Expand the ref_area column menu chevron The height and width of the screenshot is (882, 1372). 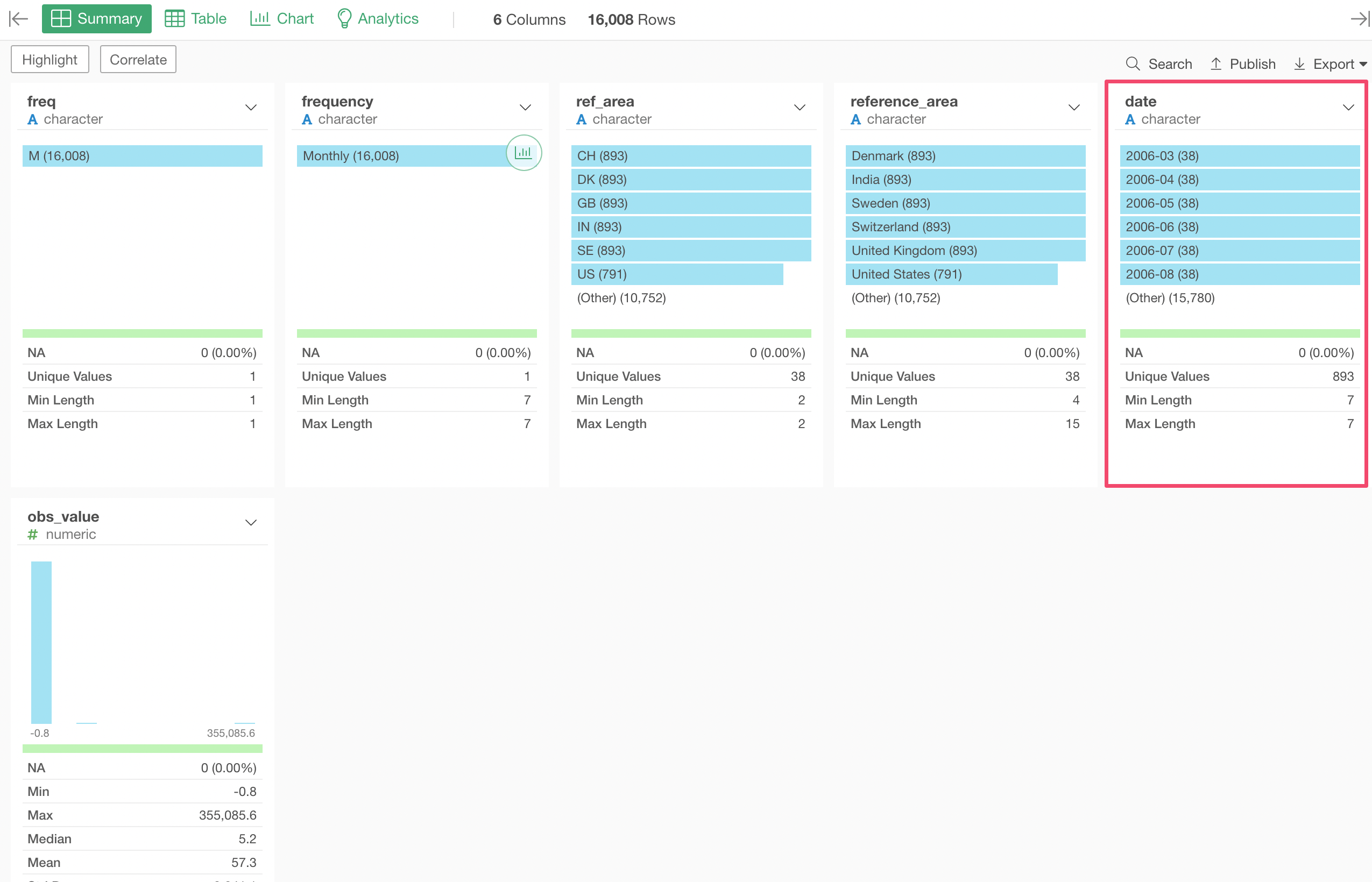click(799, 108)
